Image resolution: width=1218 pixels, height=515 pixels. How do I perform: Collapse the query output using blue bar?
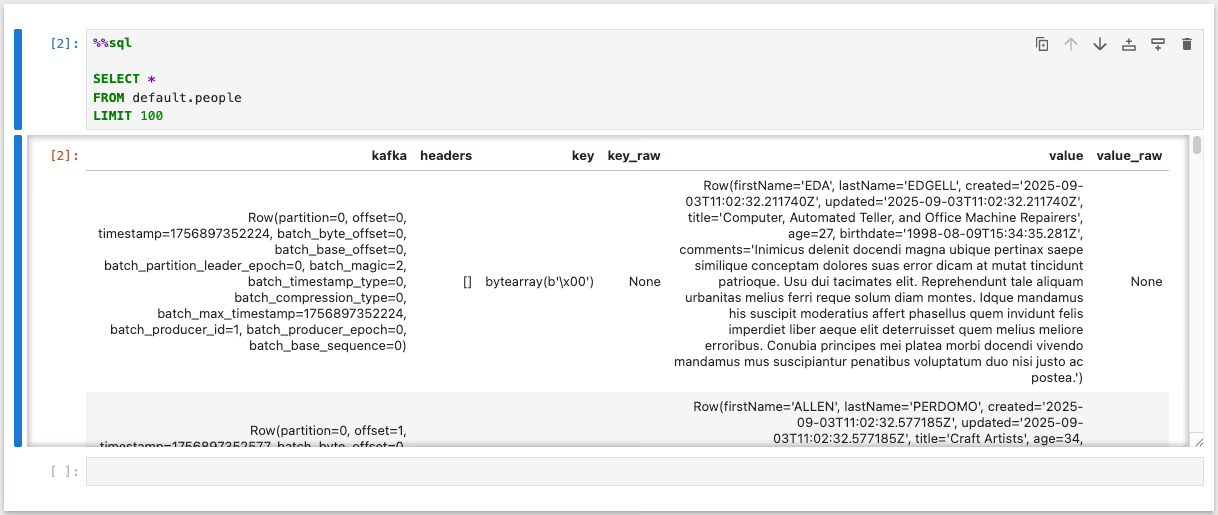[x=18, y=290]
